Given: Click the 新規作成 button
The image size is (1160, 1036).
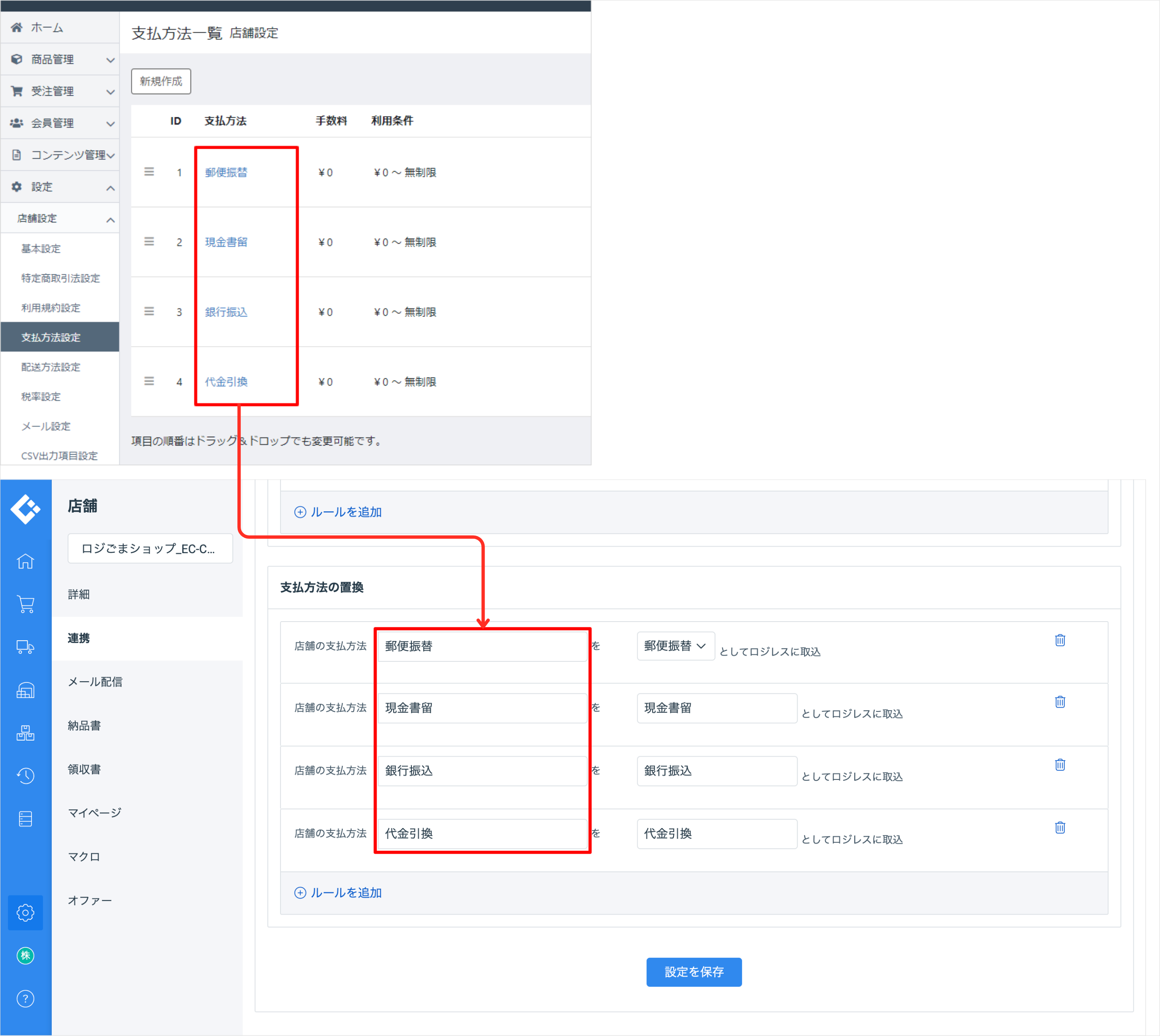Looking at the screenshot, I should [x=160, y=81].
